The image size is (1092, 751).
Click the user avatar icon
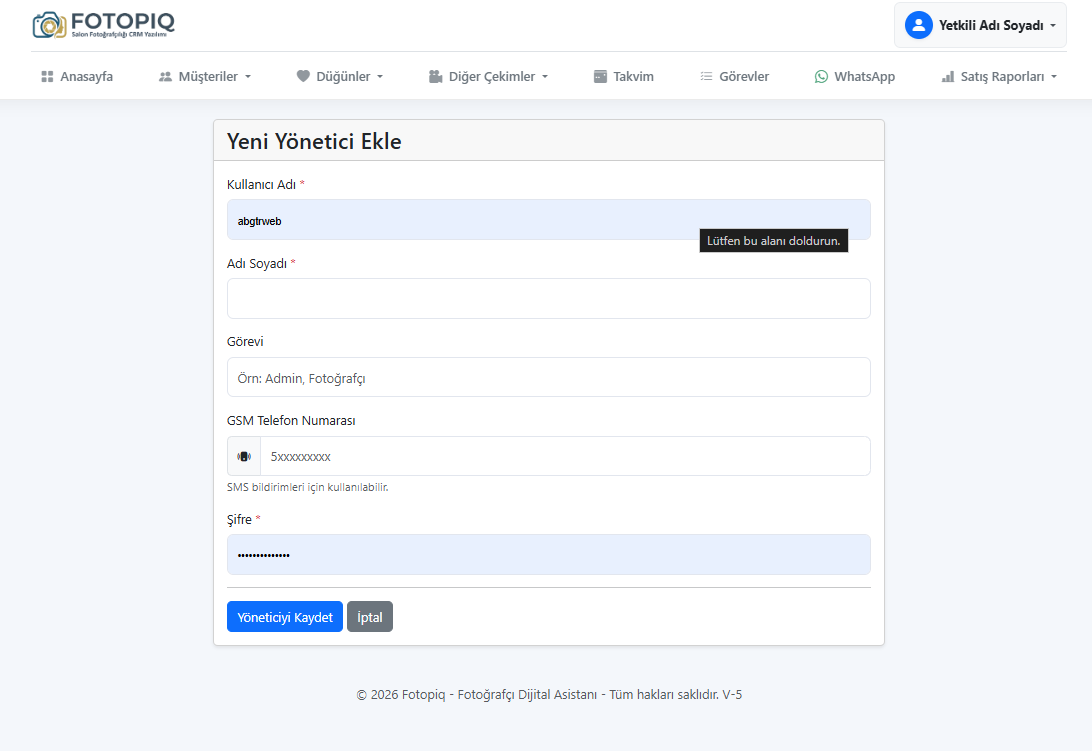point(918,25)
